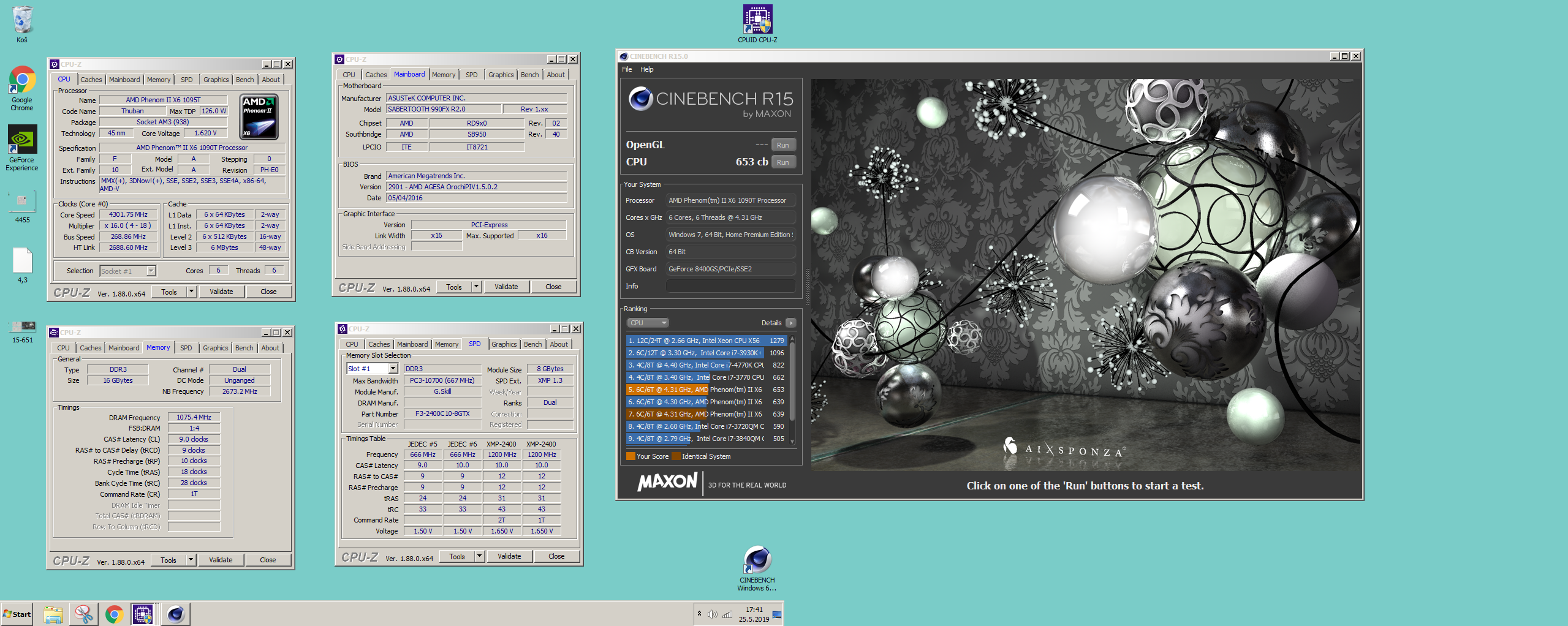The height and width of the screenshot is (626, 1568).
Task: Open the Tools dropdown arrow in the SPD window
Action: (479, 556)
